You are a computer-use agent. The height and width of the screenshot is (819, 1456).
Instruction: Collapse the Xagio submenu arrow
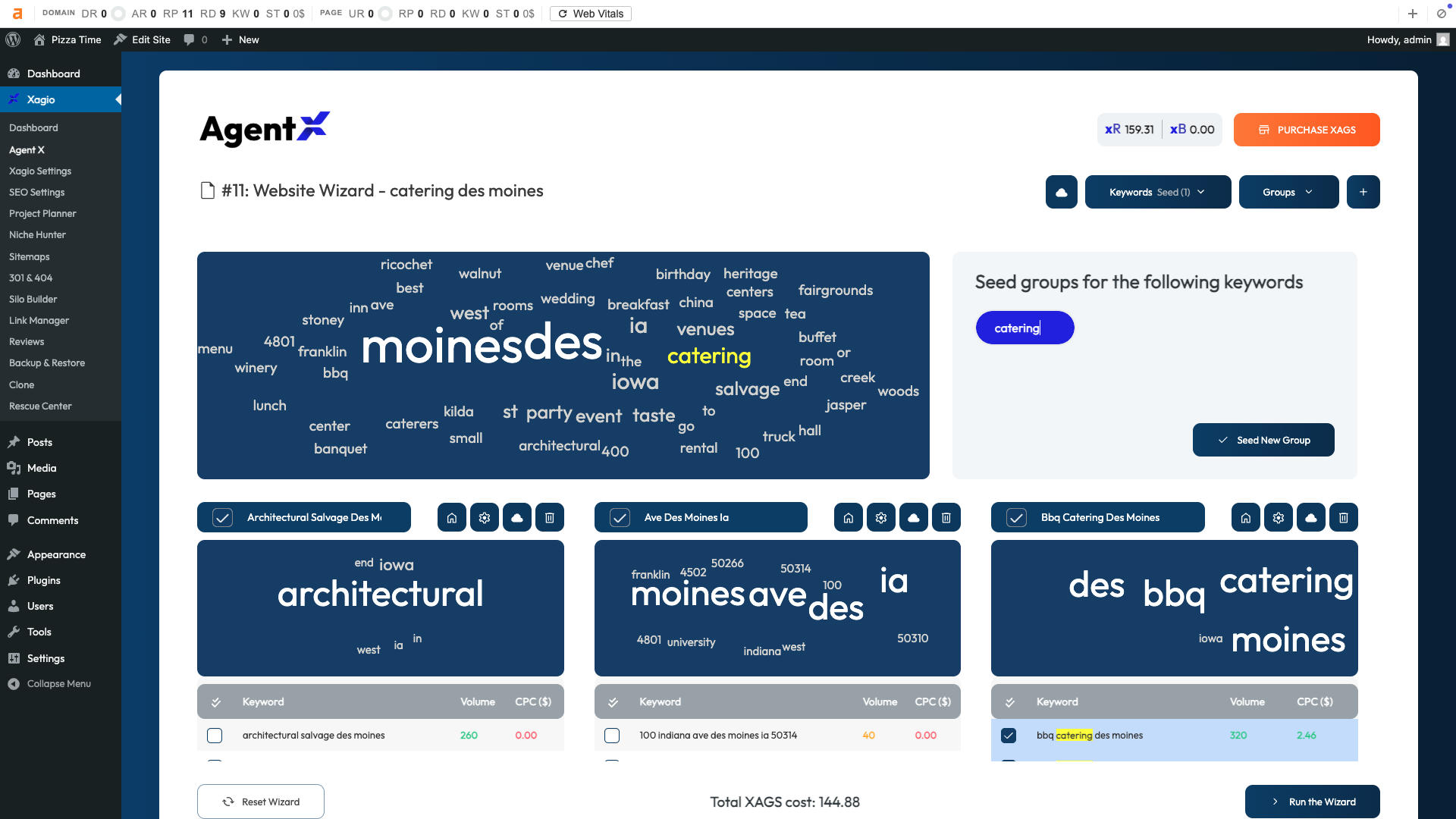coord(118,99)
